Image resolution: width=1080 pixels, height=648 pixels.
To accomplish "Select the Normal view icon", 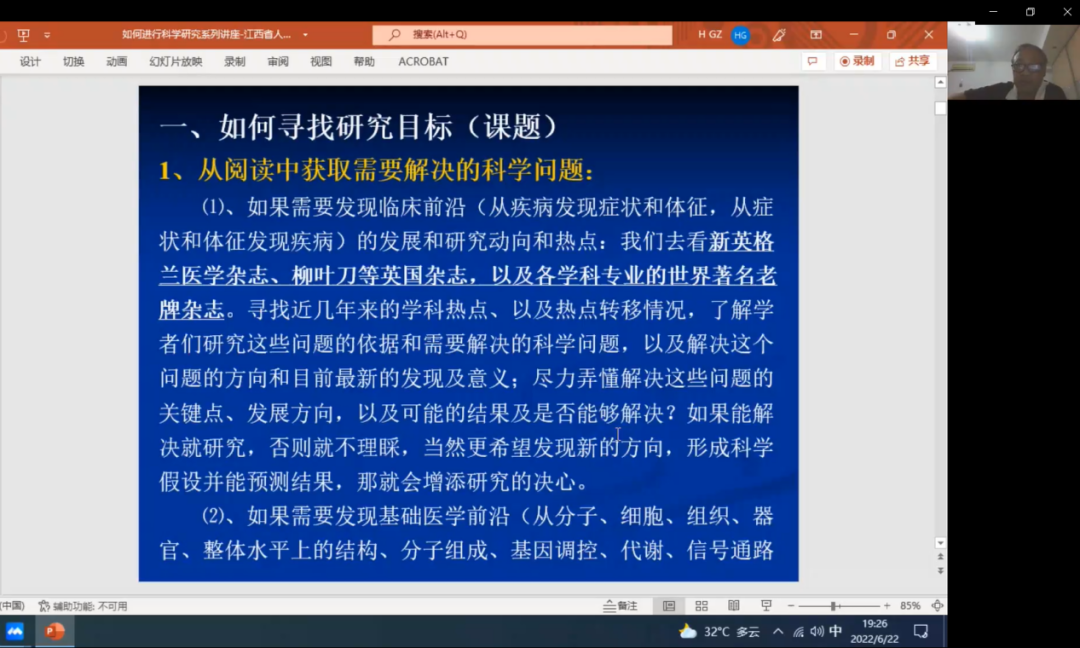I will 668,605.
